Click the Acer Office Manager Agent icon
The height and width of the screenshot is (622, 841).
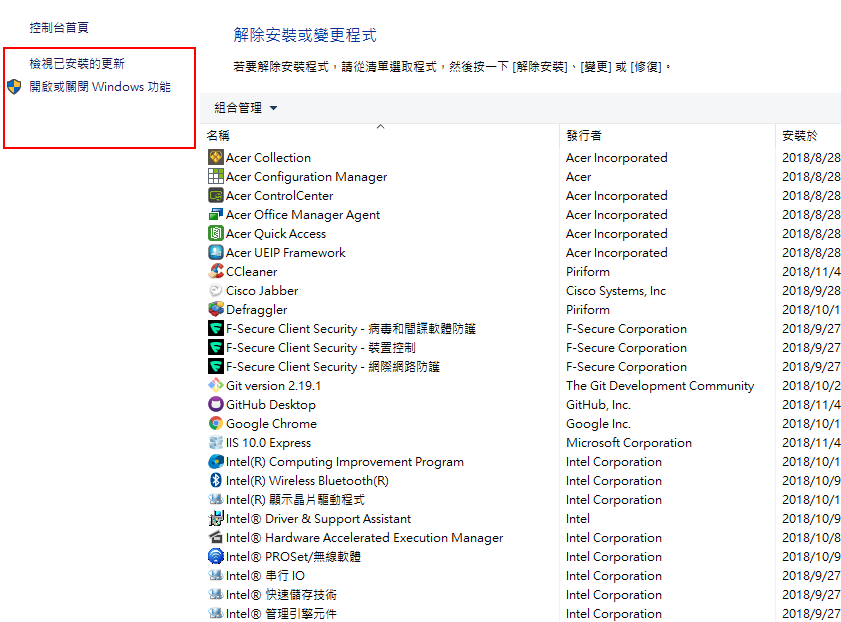[216, 214]
